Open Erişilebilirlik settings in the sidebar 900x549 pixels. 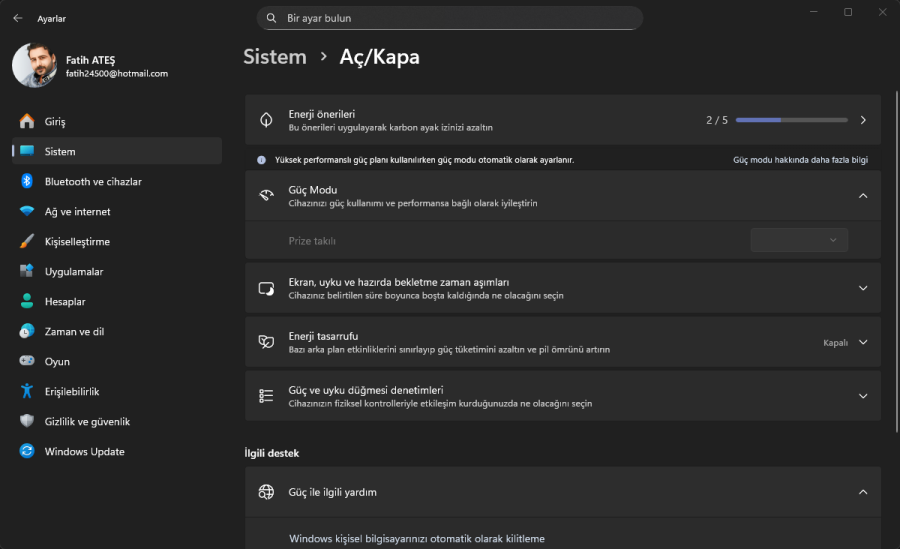pyautogui.click(x=72, y=391)
